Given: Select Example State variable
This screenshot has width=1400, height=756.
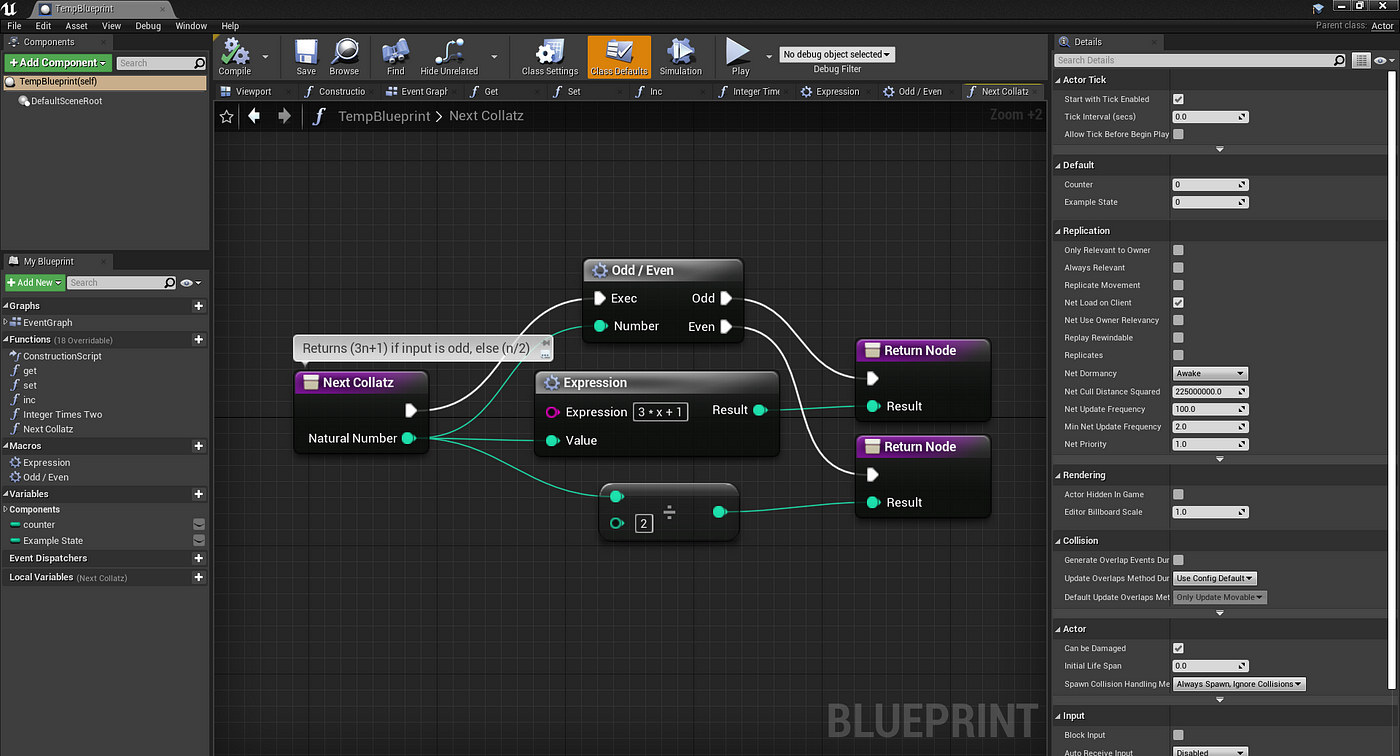Looking at the screenshot, I should coord(53,541).
